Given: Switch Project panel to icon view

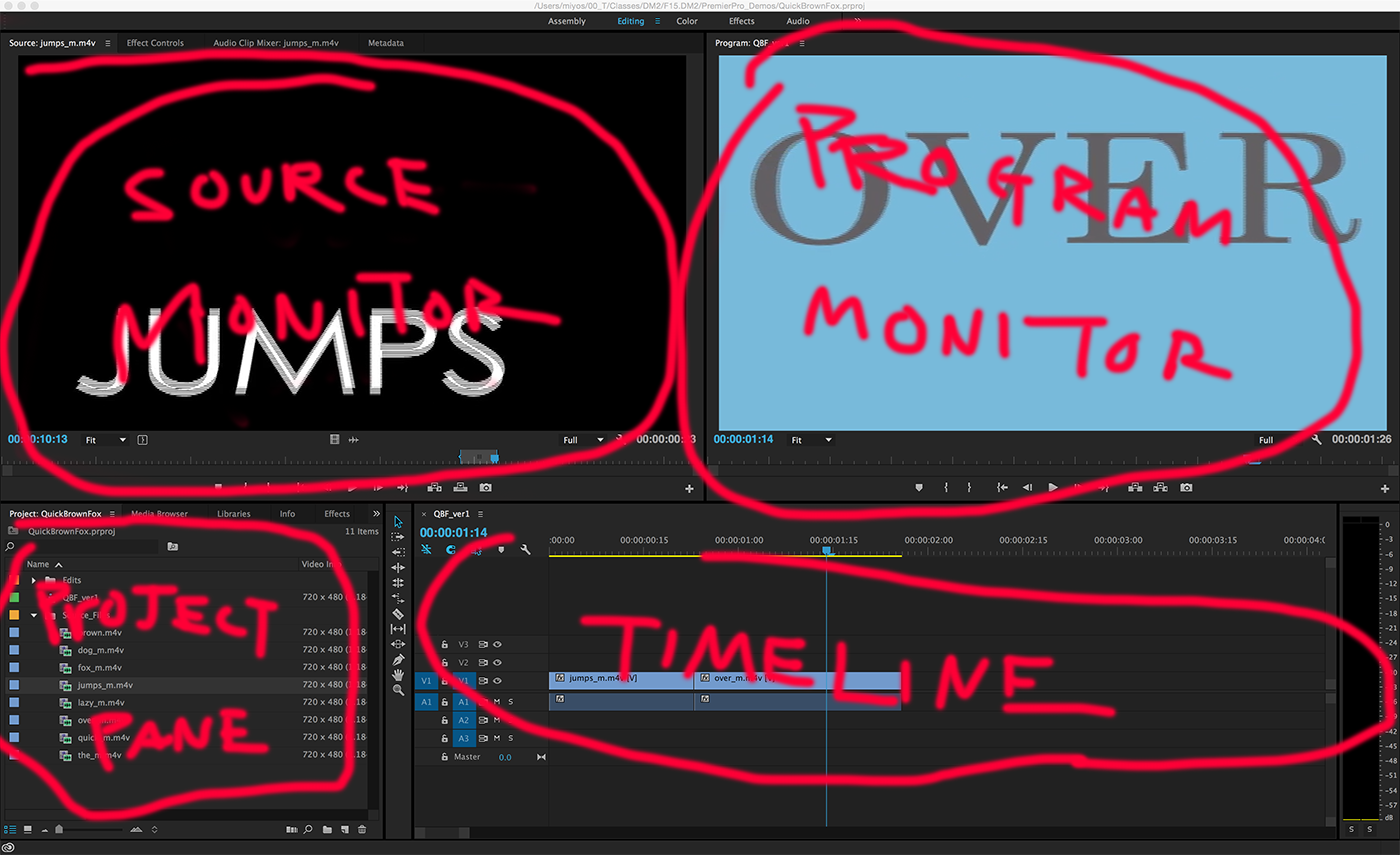Looking at the screenshot, I should point(27,829).
